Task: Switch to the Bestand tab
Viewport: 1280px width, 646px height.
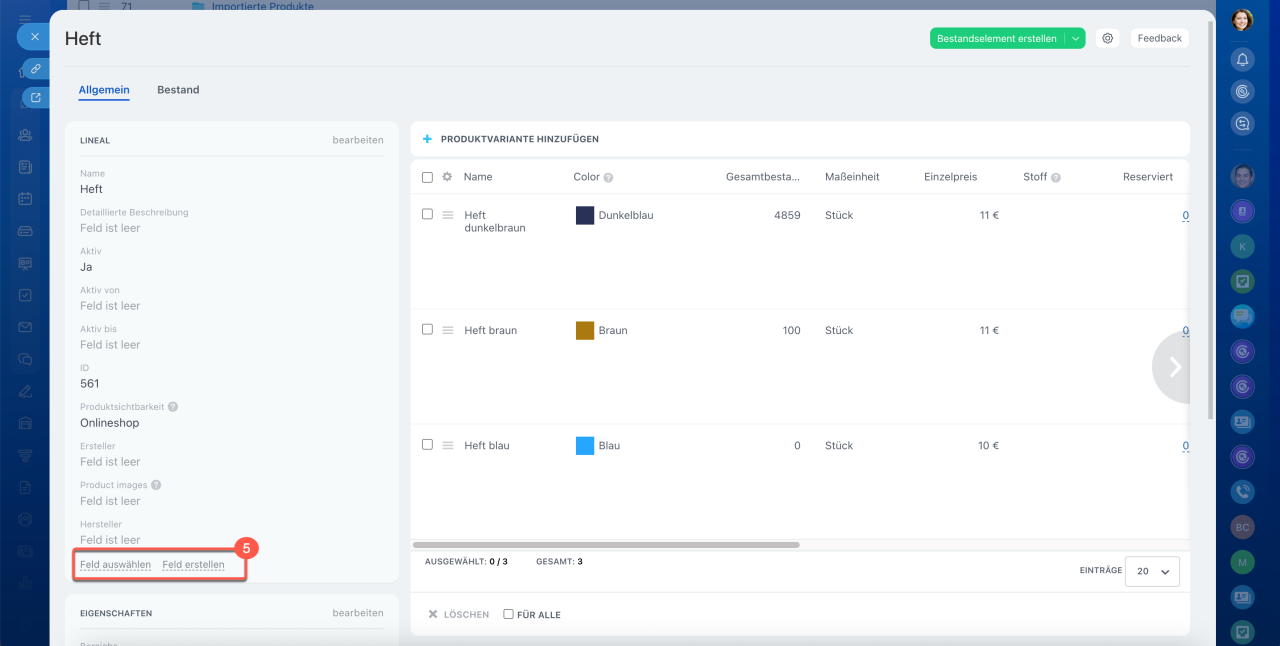Action: (x=178, y=90)
